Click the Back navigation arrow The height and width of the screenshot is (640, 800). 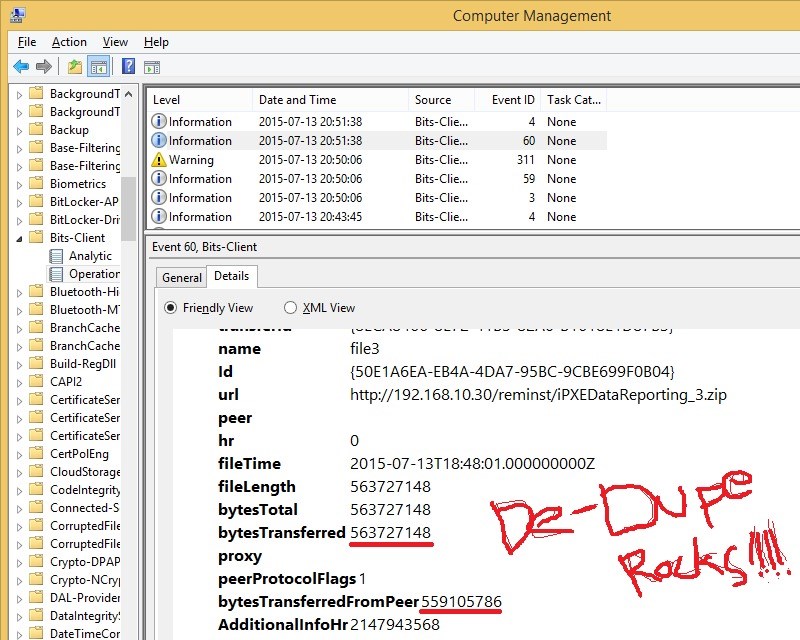[21, 66]
